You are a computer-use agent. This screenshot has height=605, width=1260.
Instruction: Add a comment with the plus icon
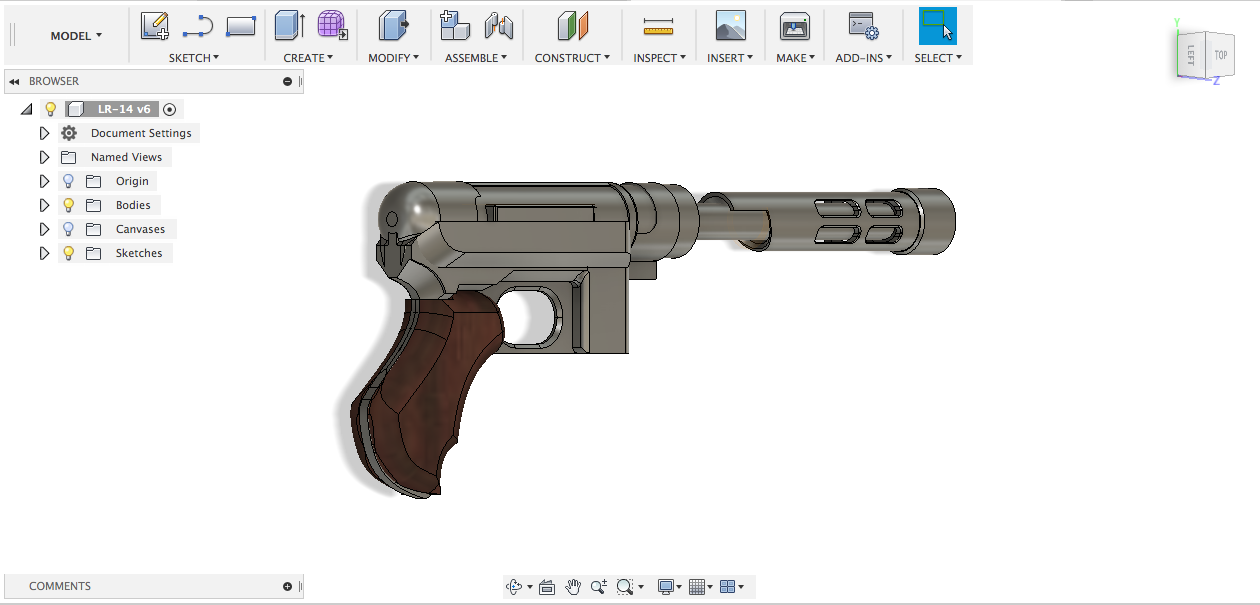point(288,586)
